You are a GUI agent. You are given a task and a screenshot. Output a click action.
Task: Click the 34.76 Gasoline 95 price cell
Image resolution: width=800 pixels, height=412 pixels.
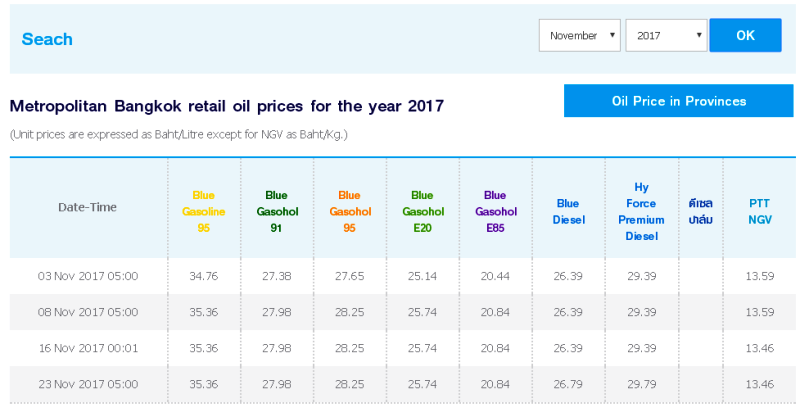tap(204, 276)
